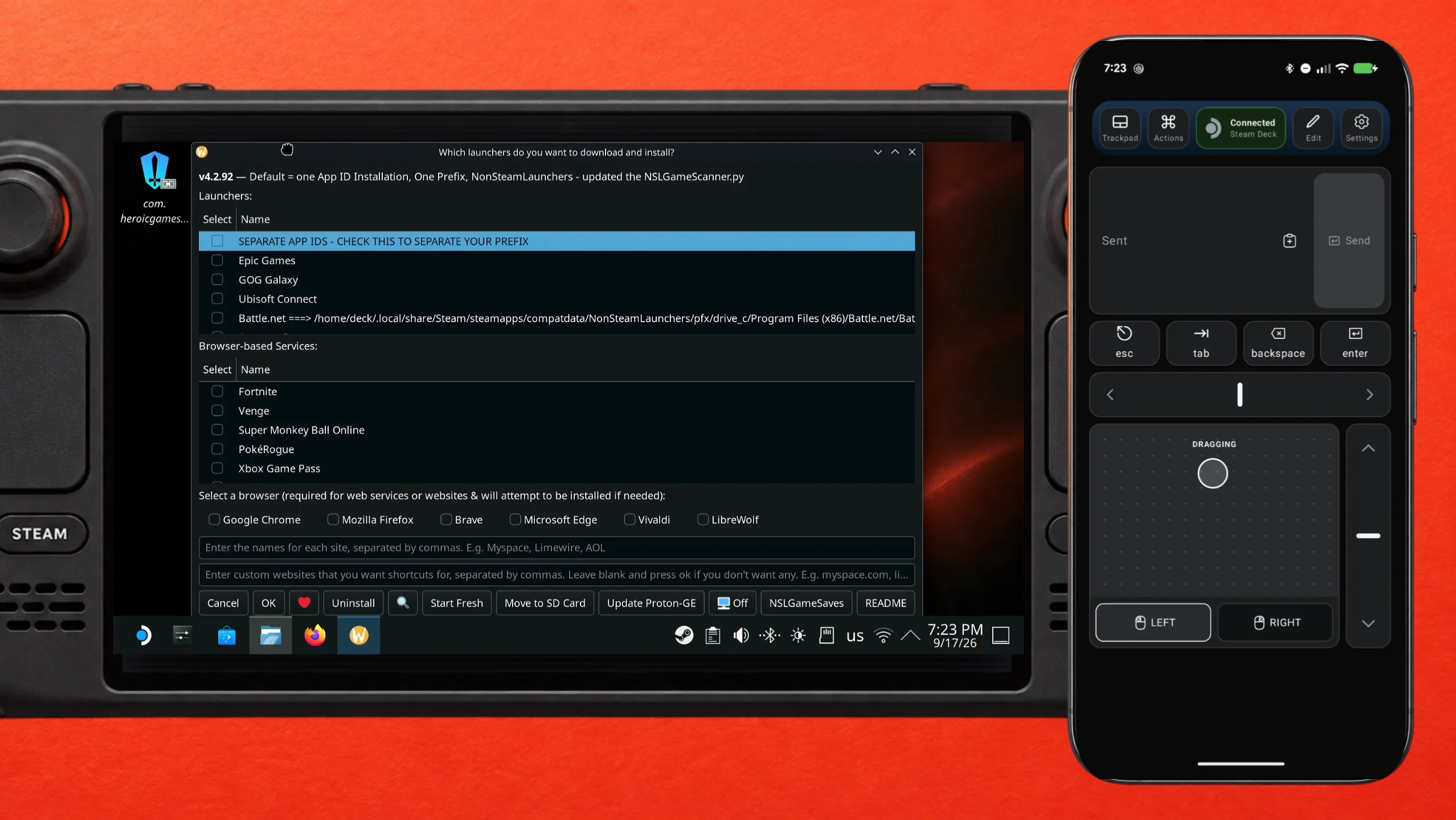This screenshot has height=820, width=1456.
Task: Open Heroic Games desktop shortcut
Action: (x=154, y=188)
